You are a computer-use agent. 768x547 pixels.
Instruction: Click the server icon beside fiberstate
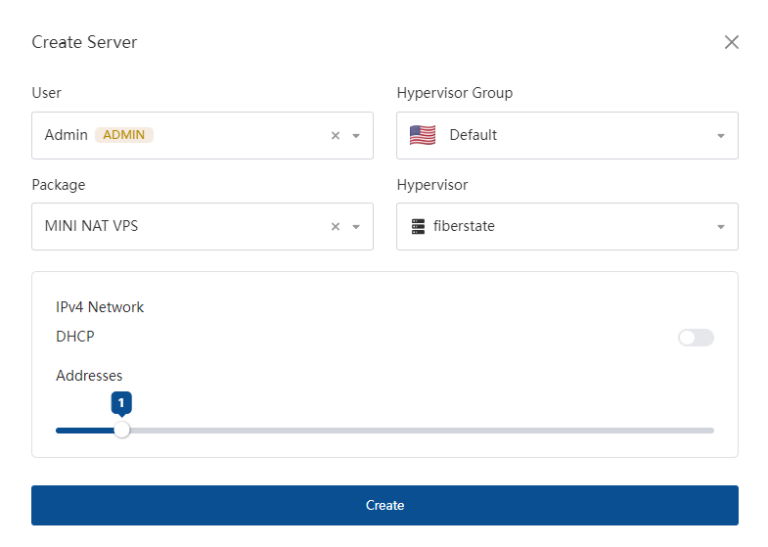tap(418, 227)
